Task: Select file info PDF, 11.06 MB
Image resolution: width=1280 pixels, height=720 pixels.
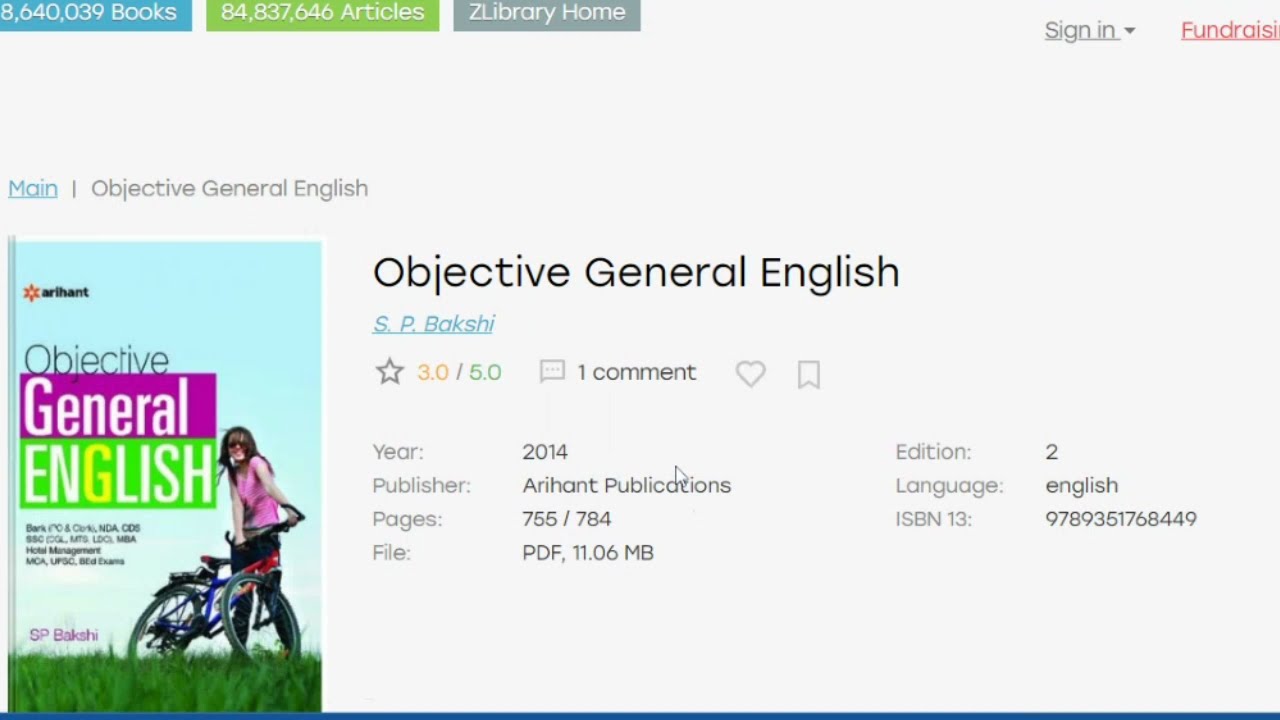Action: click(588, 553)
